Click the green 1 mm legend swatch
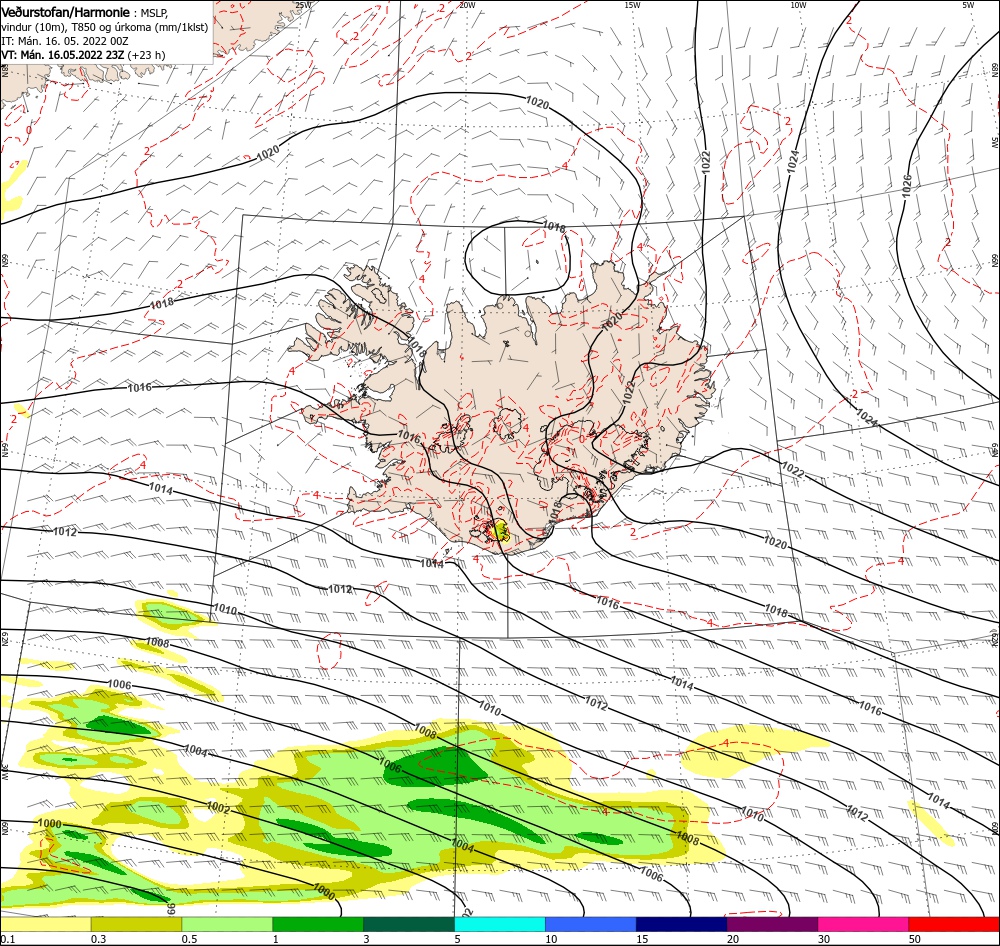Viewport: 1000px width, 946px height. [318, 924]
